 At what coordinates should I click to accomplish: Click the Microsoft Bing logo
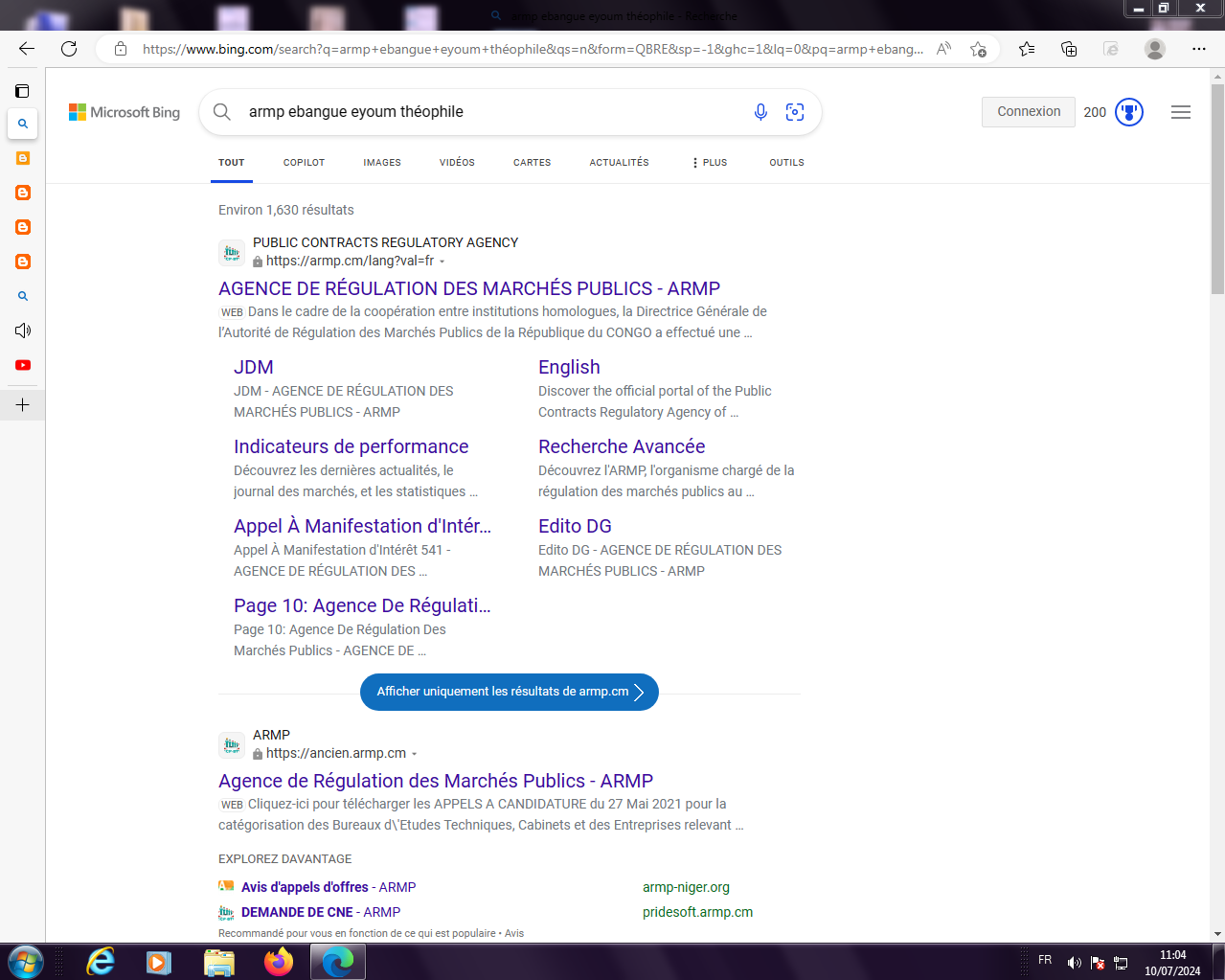tap(125, 112)
